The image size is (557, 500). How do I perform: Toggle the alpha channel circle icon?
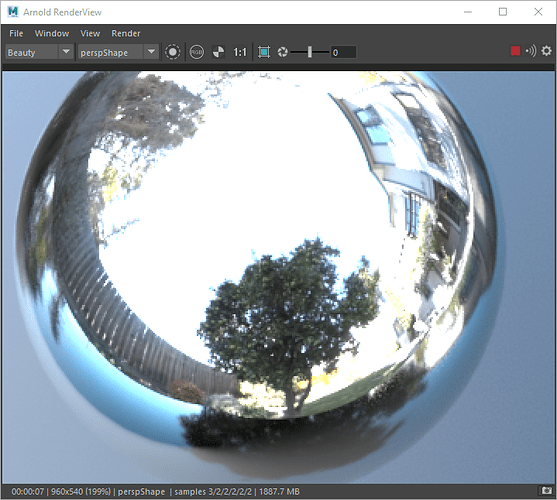[173, 52]
